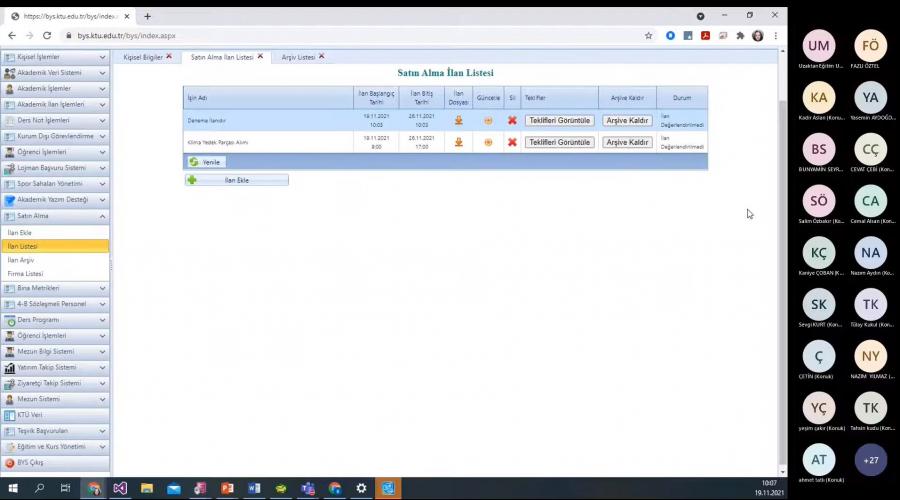The height and width of the screenshot is (500, 900).
Task: Close the Kişisel Bilgiler tab with its X
Action: click(x=169, y=57)
